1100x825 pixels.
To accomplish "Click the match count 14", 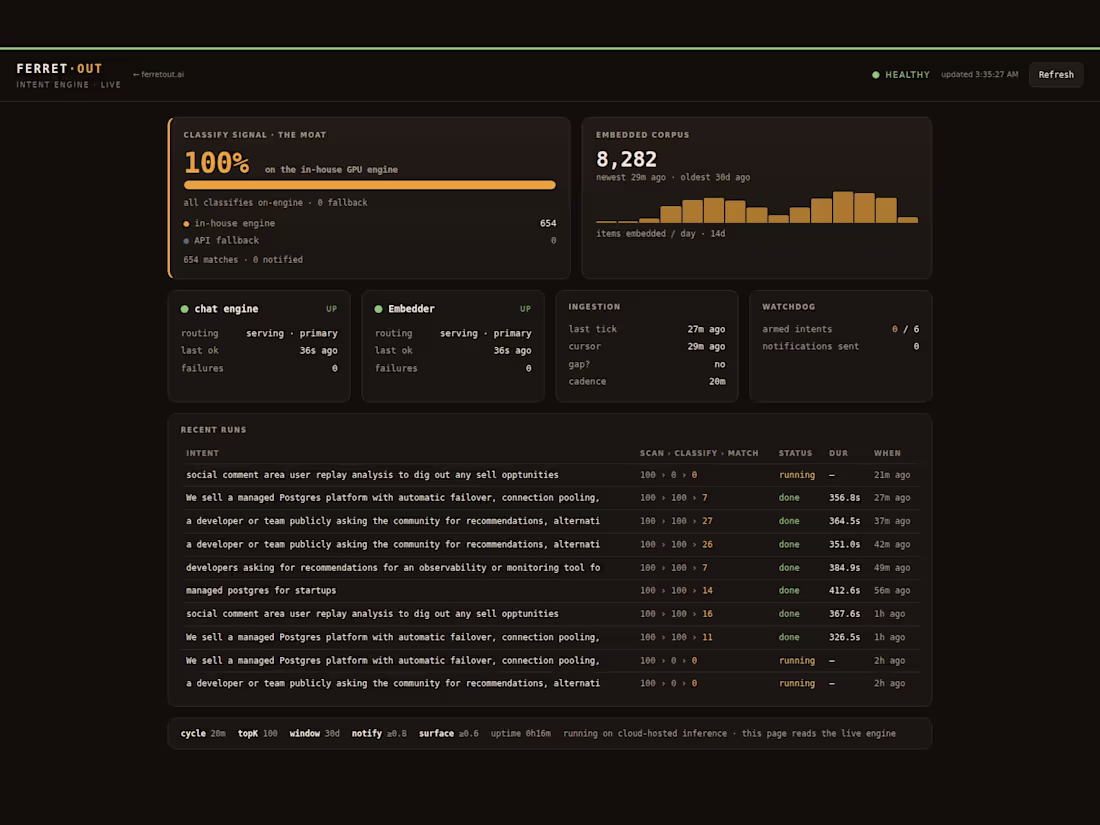I will [x=707, y=591].
